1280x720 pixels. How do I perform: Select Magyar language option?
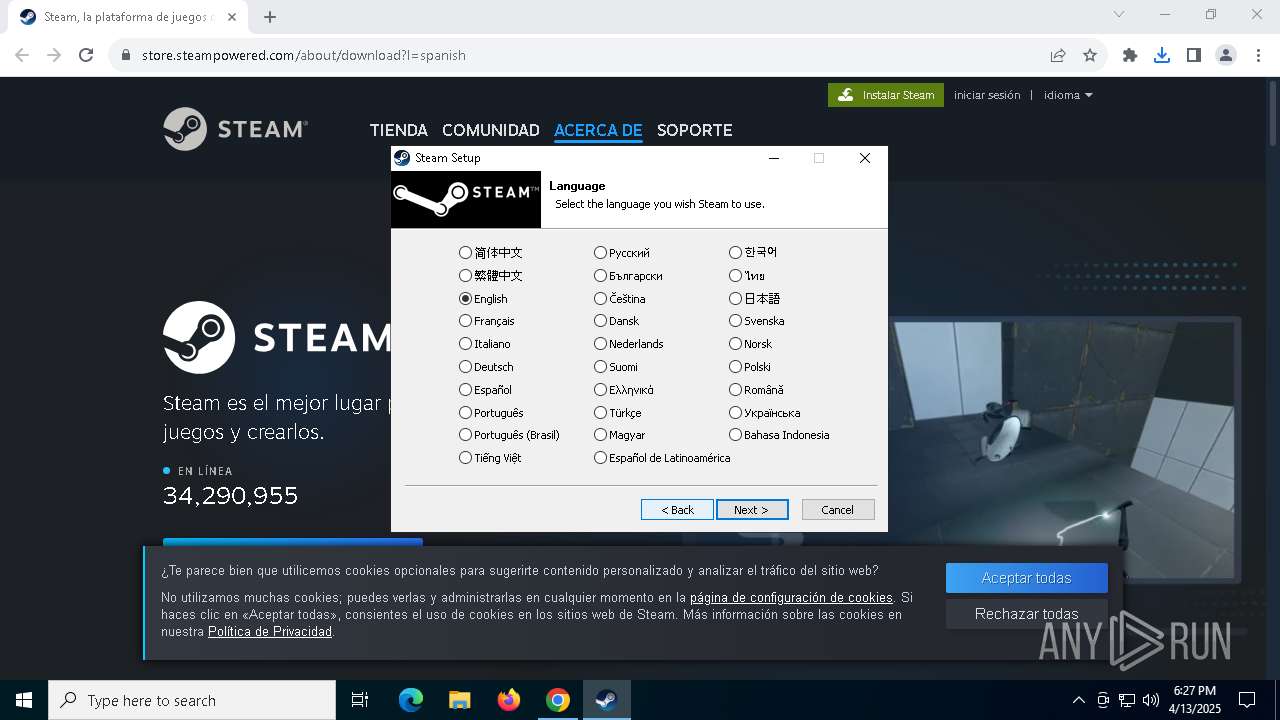point(620,435)
